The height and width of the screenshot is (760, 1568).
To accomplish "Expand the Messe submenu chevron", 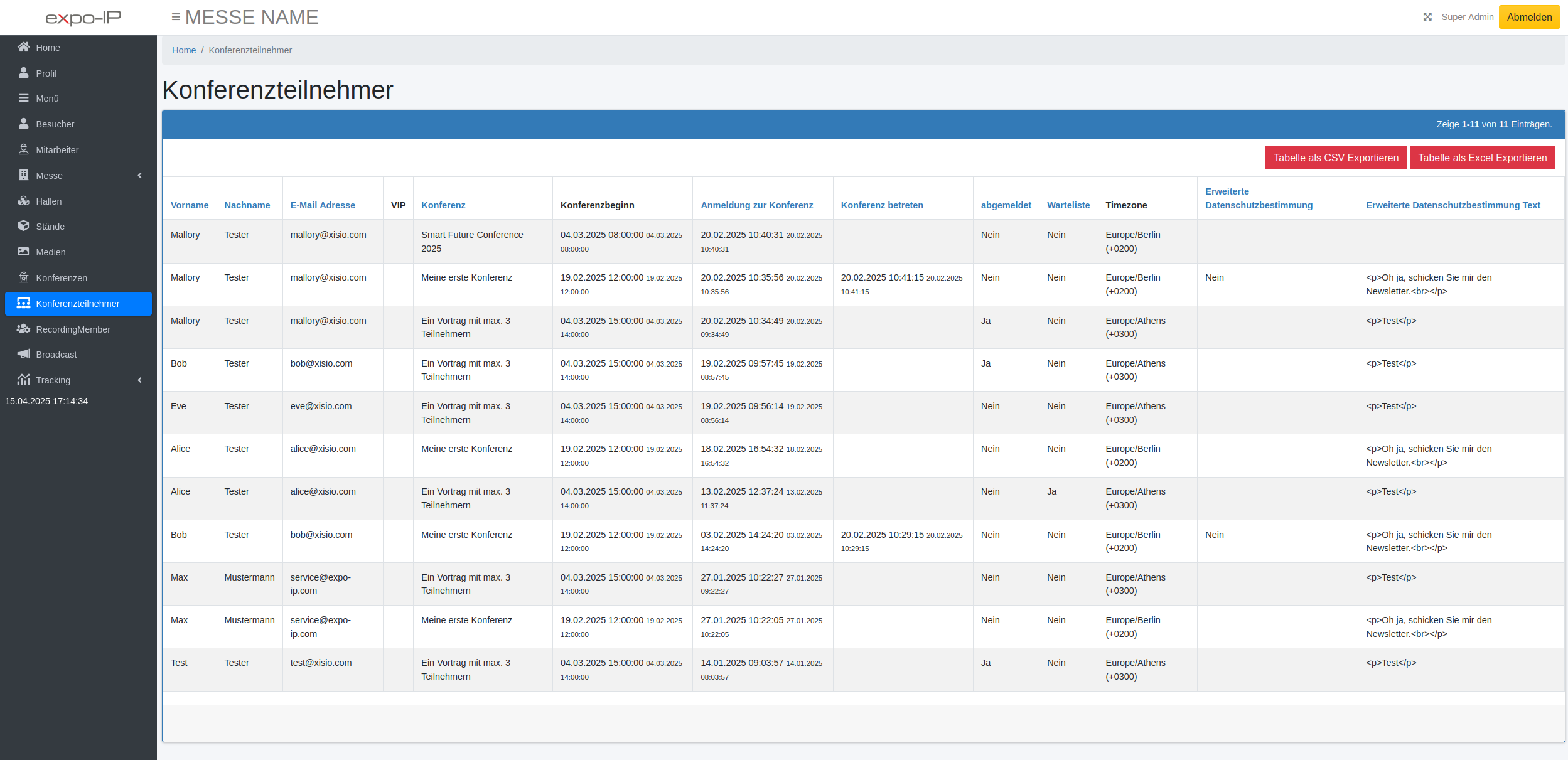I will pyautogui.click(x=140, y=176).
